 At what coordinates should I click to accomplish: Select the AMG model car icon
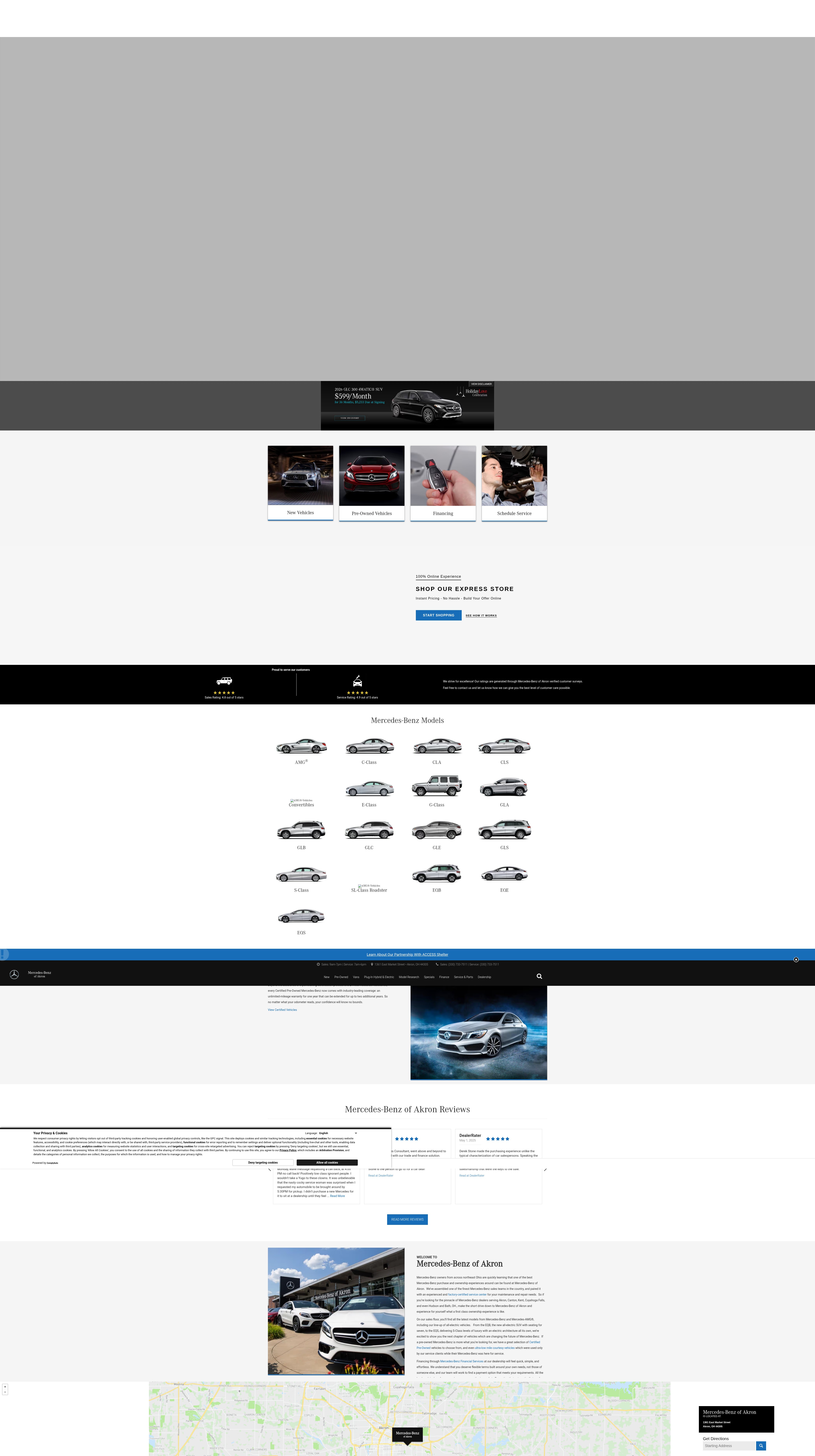[x=302, y=746]
